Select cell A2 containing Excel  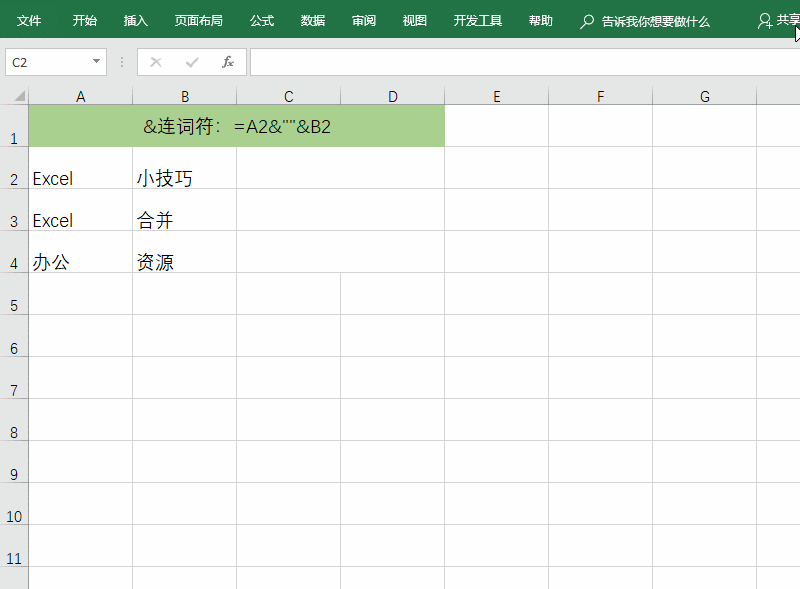click(81, 168)
